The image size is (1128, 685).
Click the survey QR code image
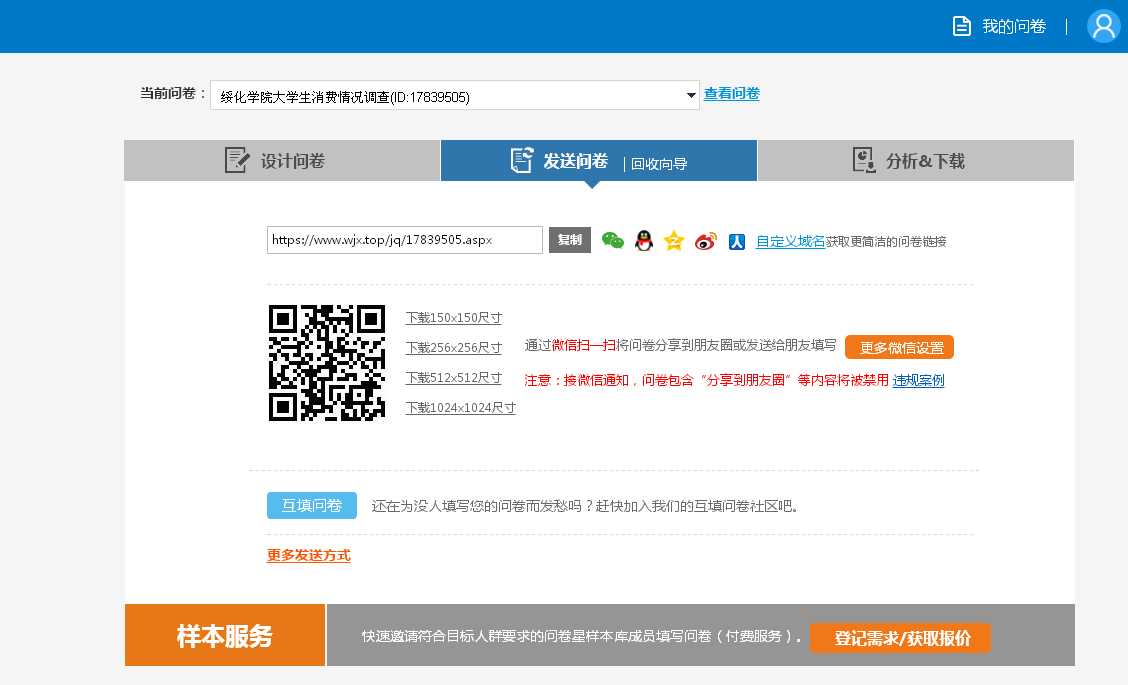(x=327, y=363)
